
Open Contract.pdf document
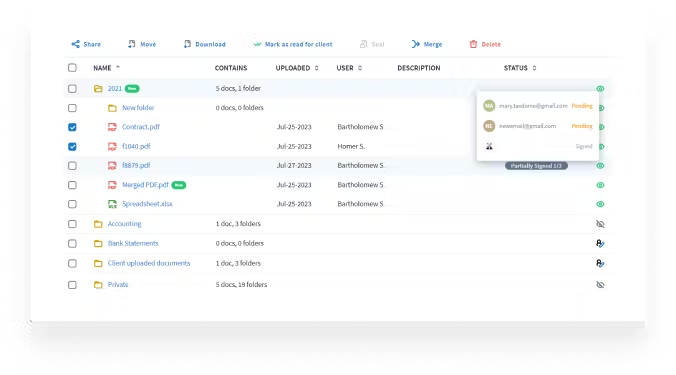[141, 127]
